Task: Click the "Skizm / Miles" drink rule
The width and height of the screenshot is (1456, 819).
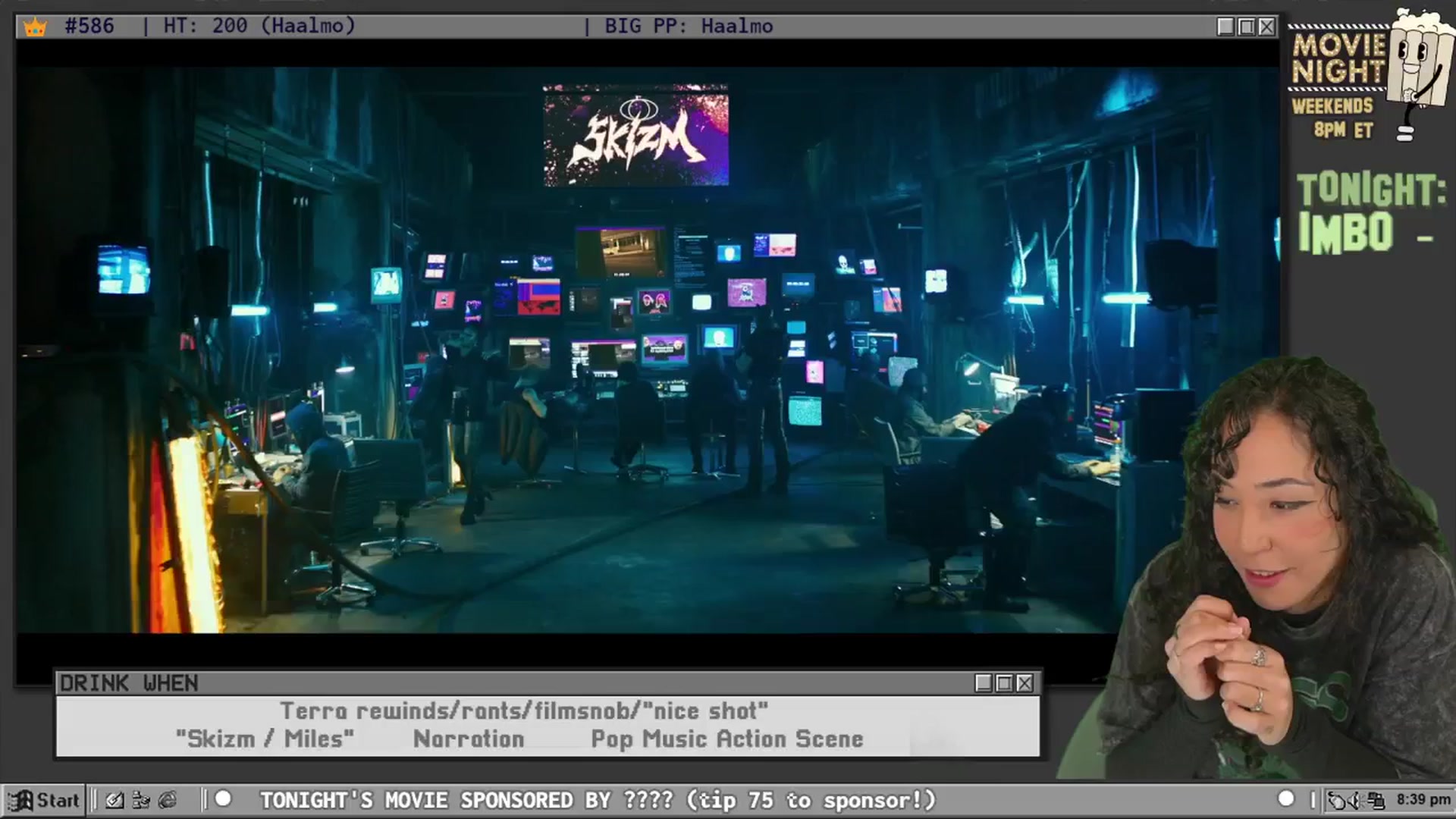Action: coord(265,739)
